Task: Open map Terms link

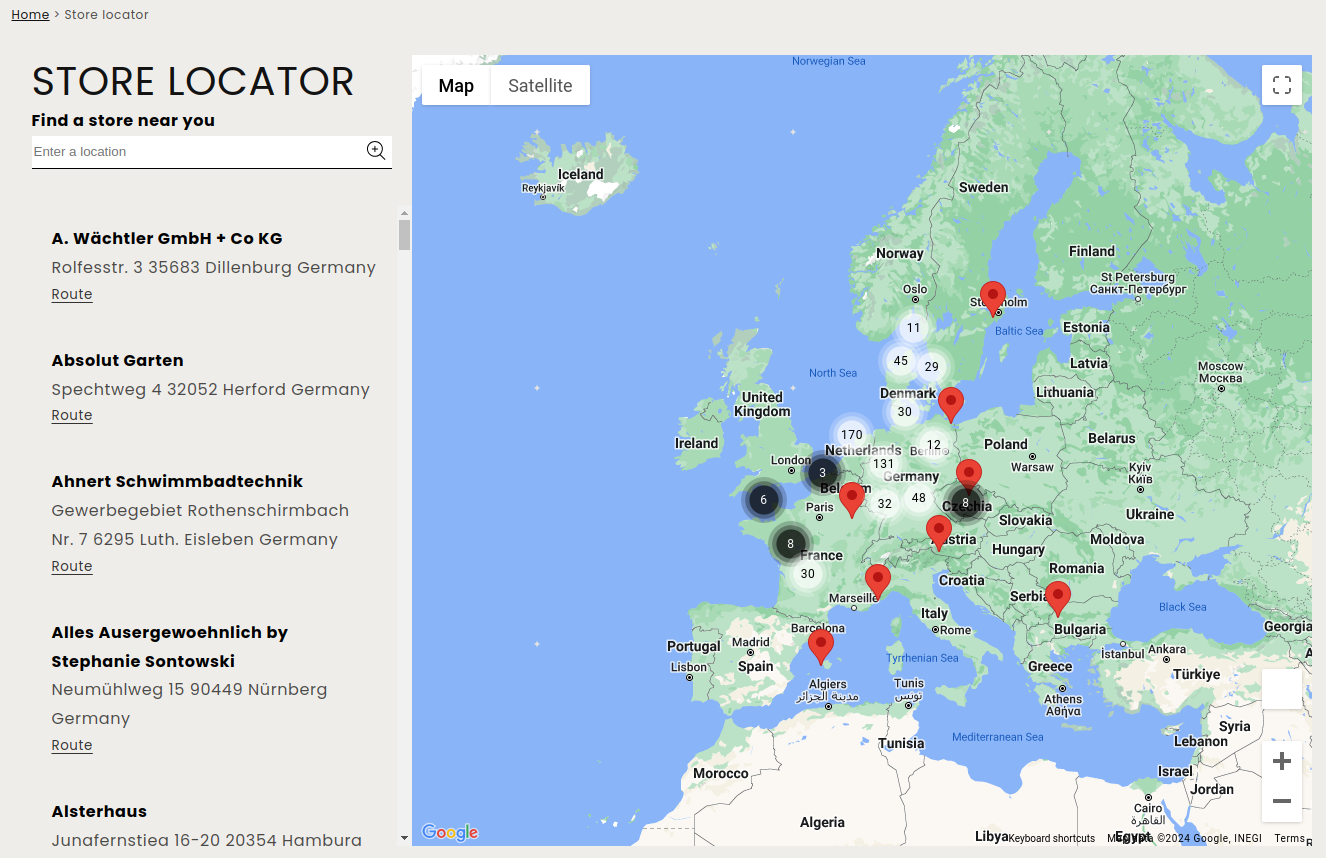Action: click(x=1289, y=838)
